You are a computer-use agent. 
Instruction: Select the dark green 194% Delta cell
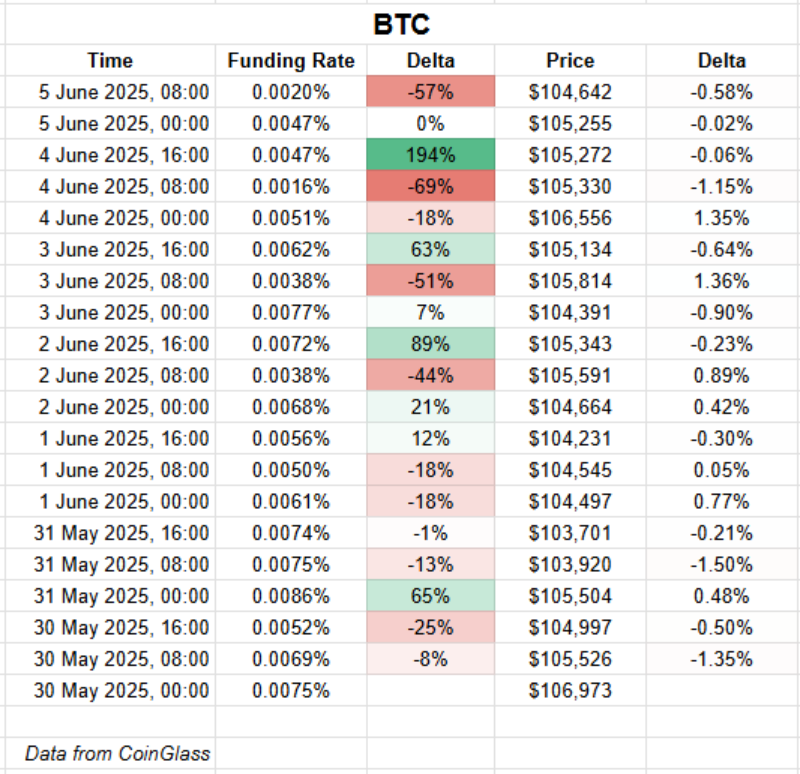point(431,155)
